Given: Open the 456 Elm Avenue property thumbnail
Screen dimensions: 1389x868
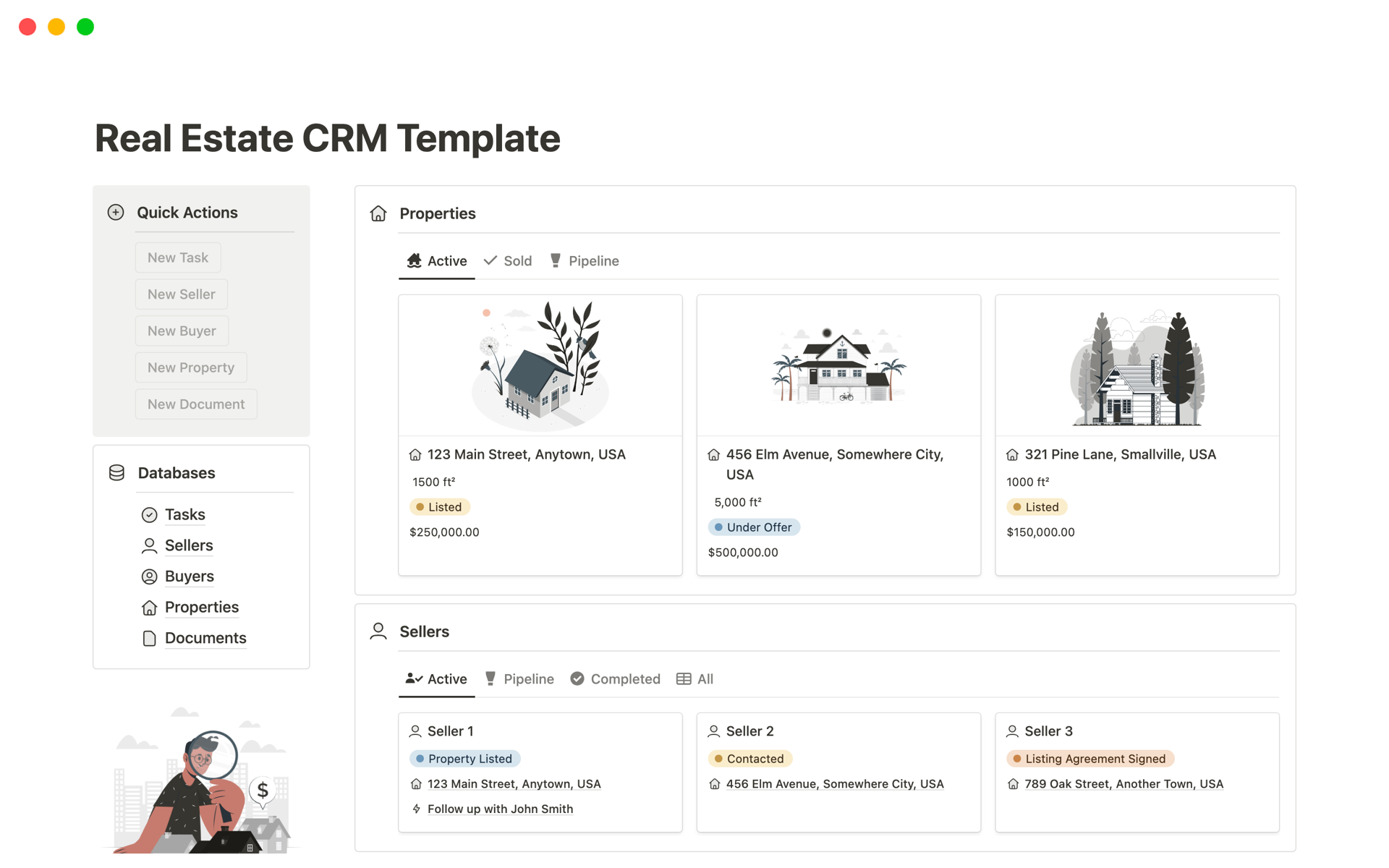Looking at the screenshot, I should [838, 366].
